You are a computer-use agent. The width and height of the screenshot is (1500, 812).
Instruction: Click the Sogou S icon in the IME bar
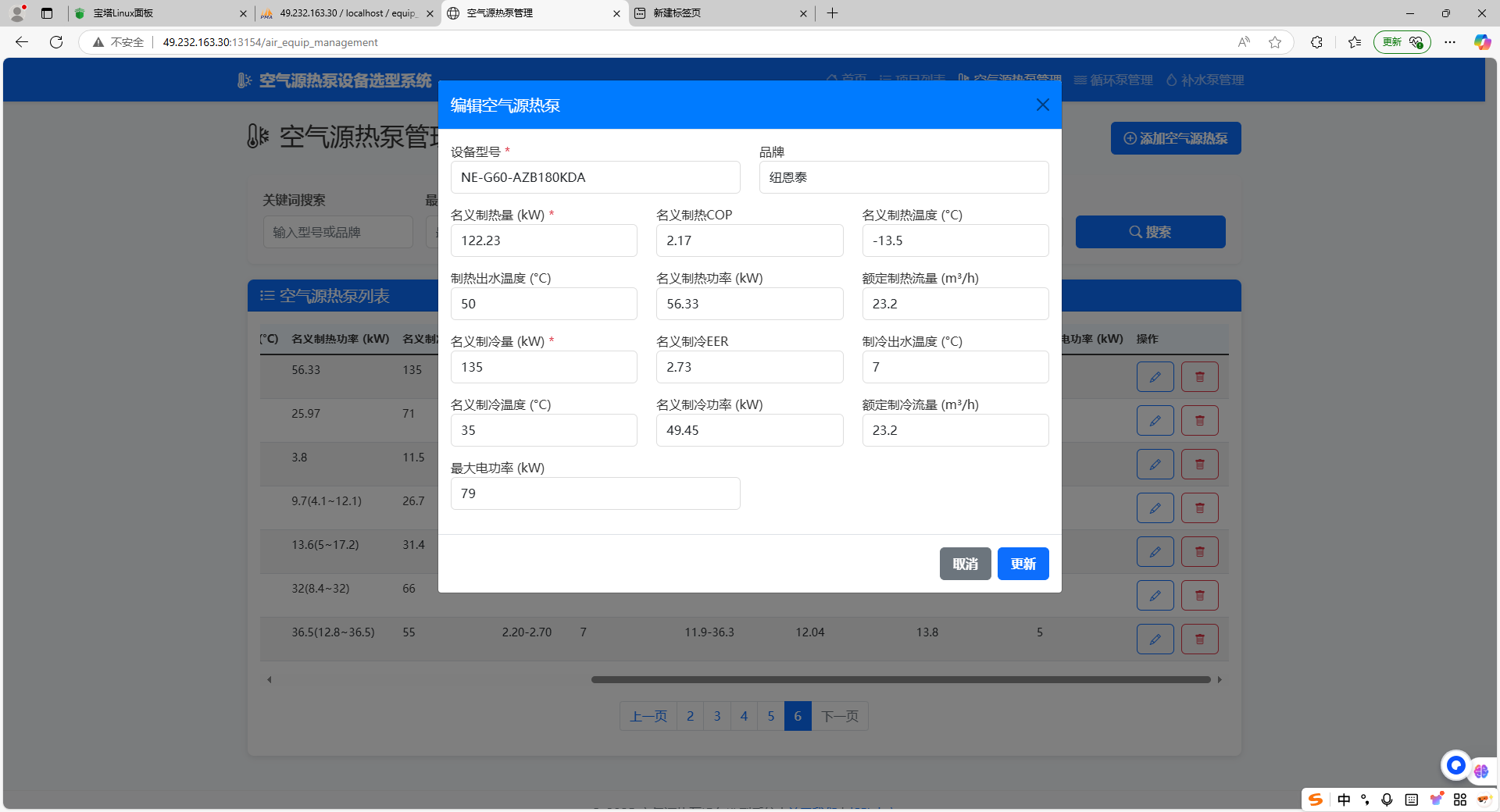click(x=1316, y=800)
